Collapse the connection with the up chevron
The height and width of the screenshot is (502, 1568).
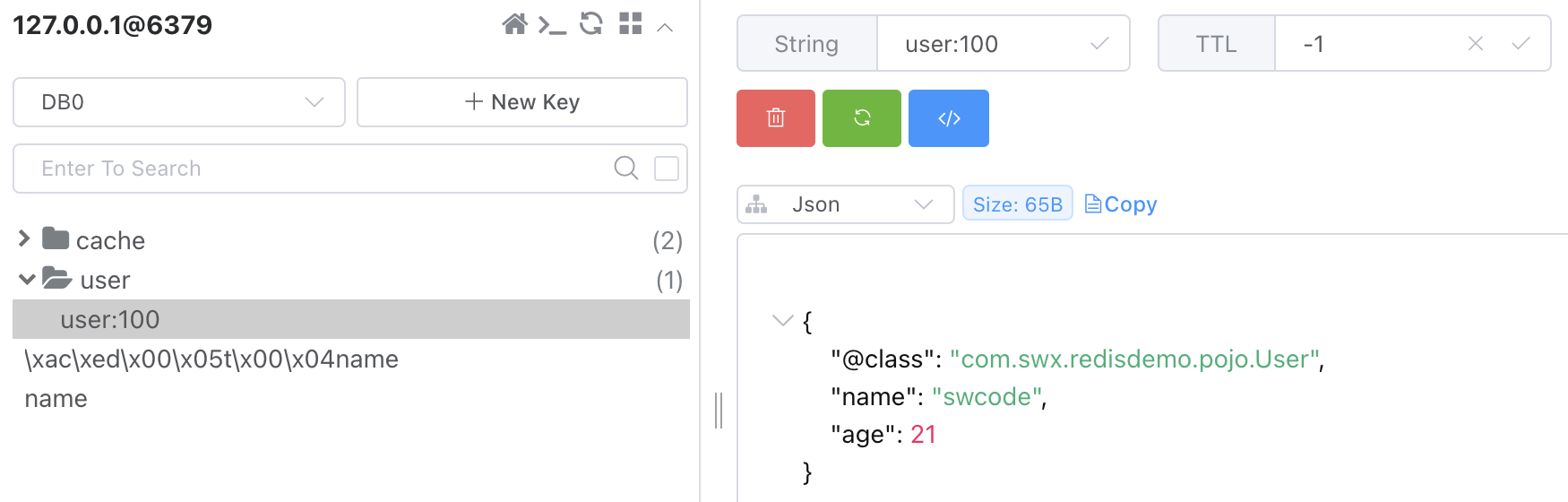click(665, 27)
